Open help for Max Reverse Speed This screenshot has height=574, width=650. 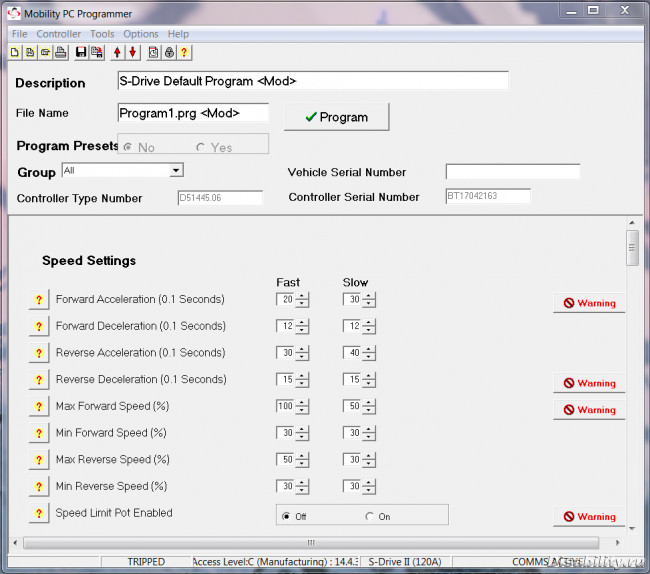click(39, 460)
